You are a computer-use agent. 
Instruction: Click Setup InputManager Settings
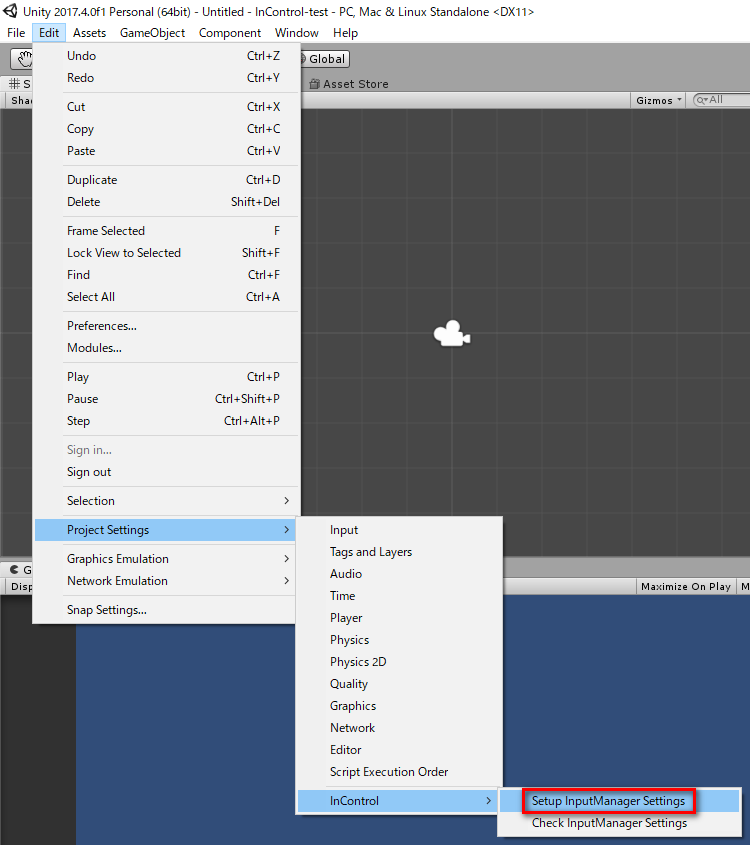(620, 801)
